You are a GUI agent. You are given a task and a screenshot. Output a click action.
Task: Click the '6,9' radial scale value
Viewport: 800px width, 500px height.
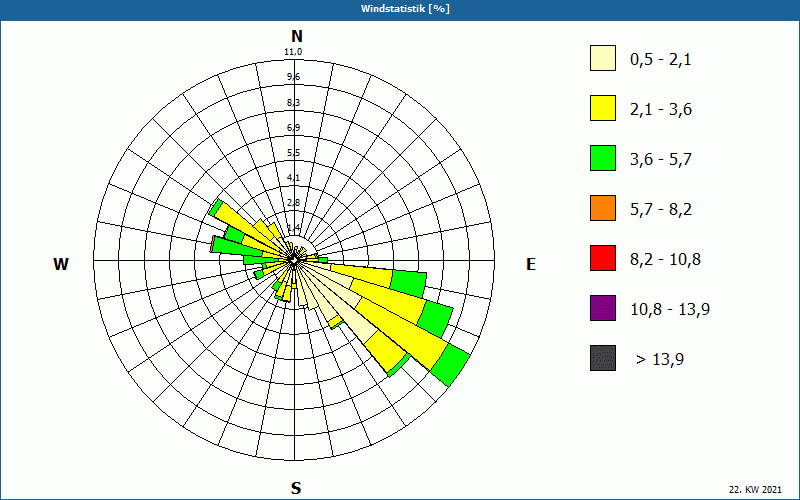coord(293,128)
